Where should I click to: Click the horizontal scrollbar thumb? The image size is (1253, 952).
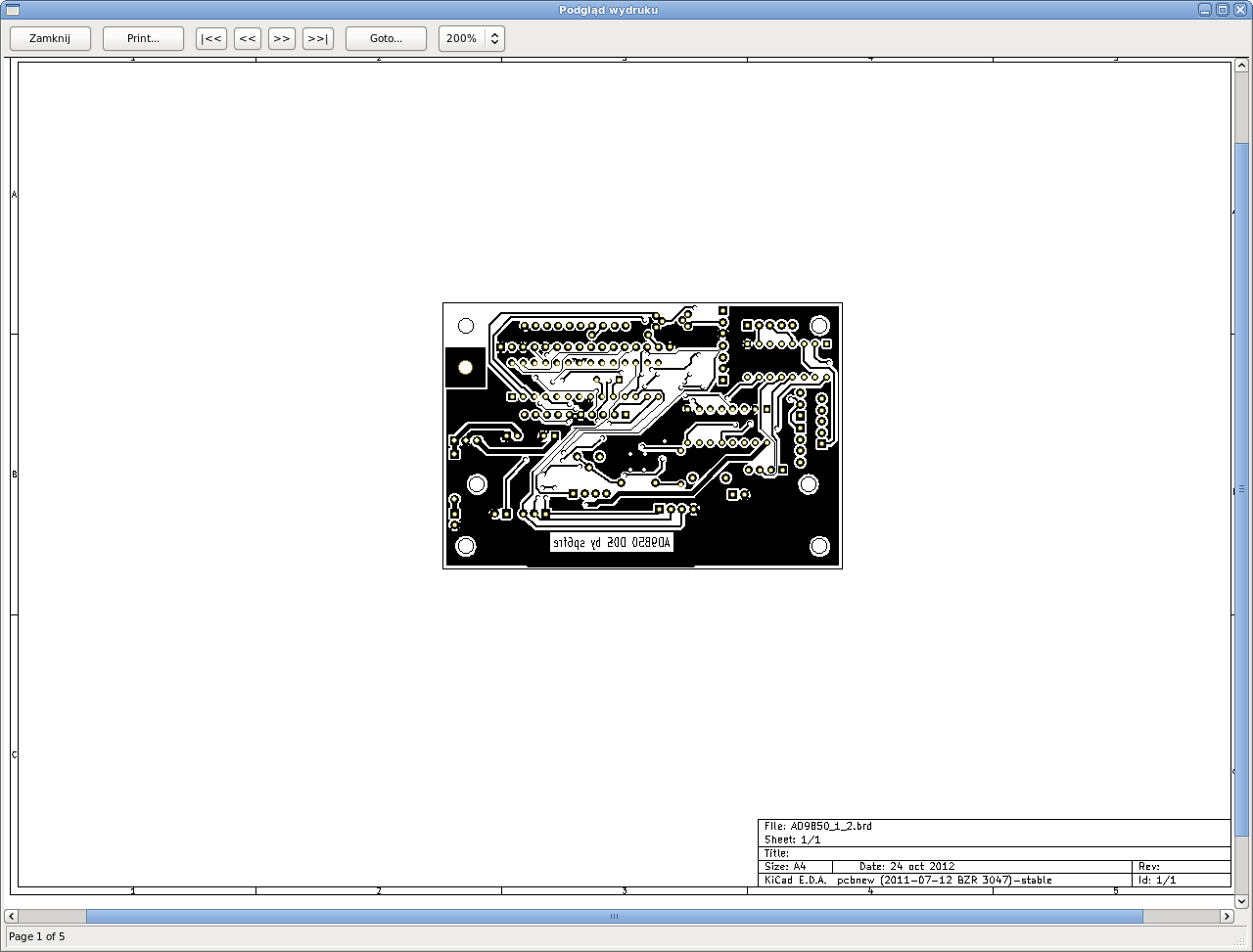614,917
